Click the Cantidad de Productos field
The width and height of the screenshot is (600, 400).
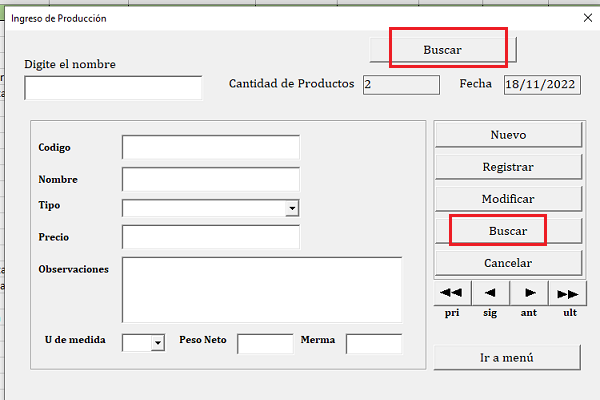pos(401,85)
